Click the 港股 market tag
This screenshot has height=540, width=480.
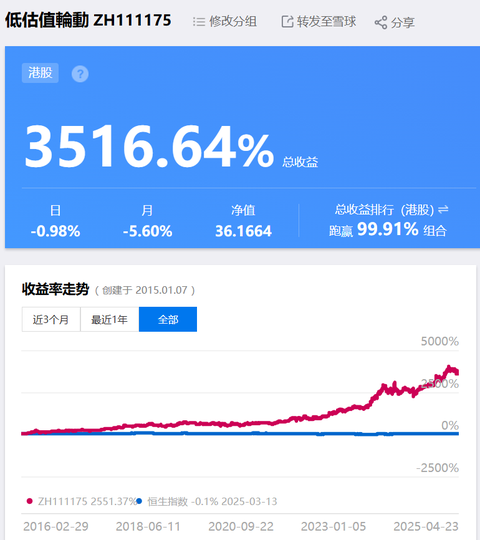[x=40, y=73]
